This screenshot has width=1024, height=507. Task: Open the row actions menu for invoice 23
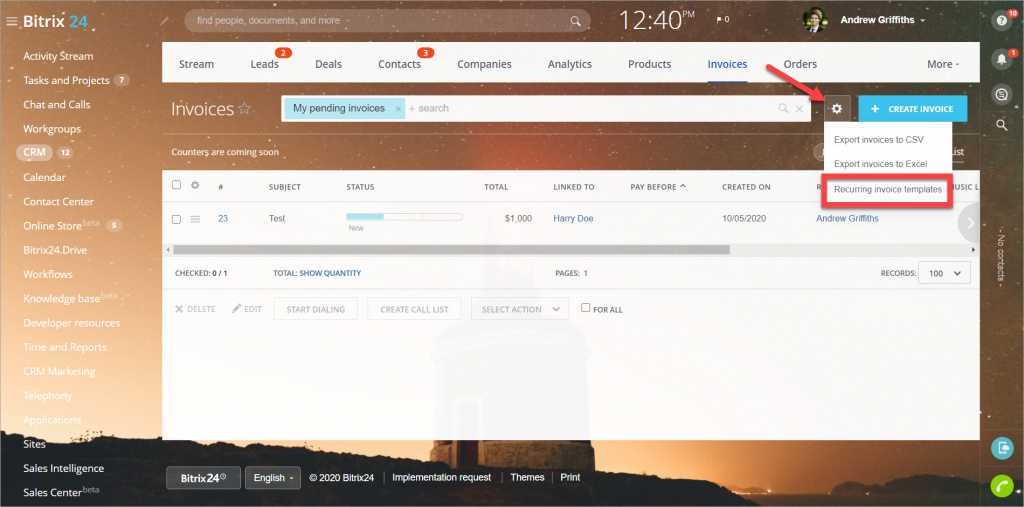195,219
